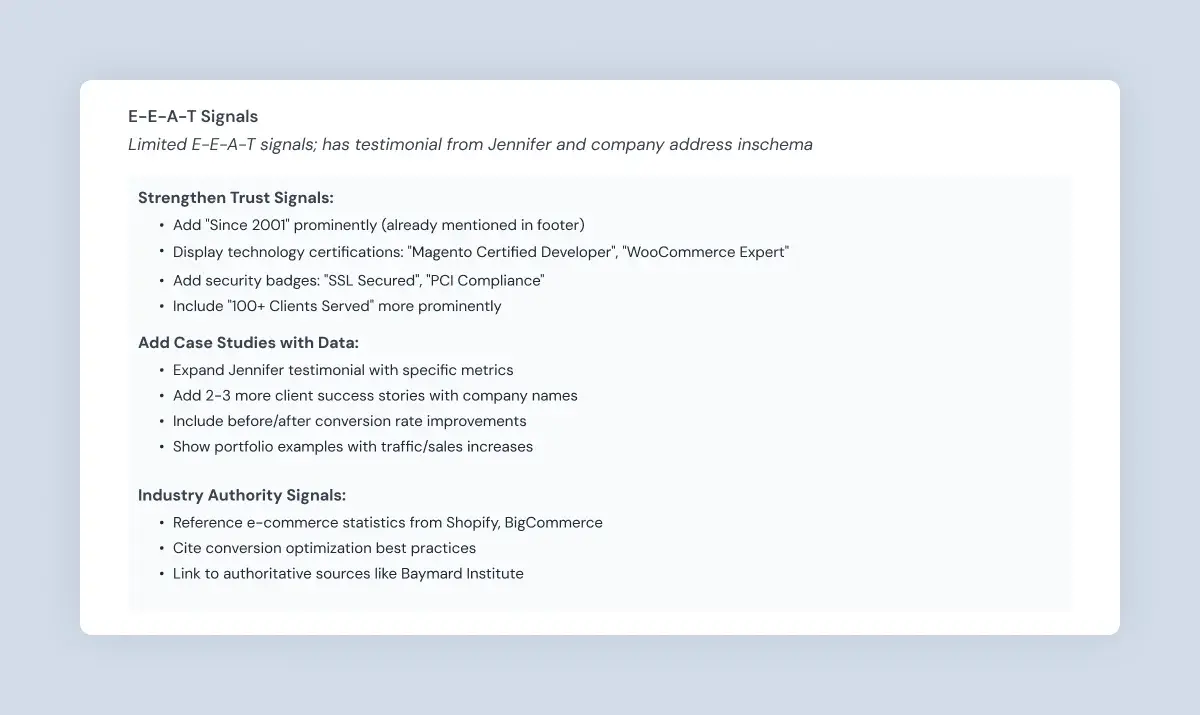Click the "Magento Certified Developer" quoted text
The height and width of the screenshot is (715, 1200).
[x=510, y=252]
